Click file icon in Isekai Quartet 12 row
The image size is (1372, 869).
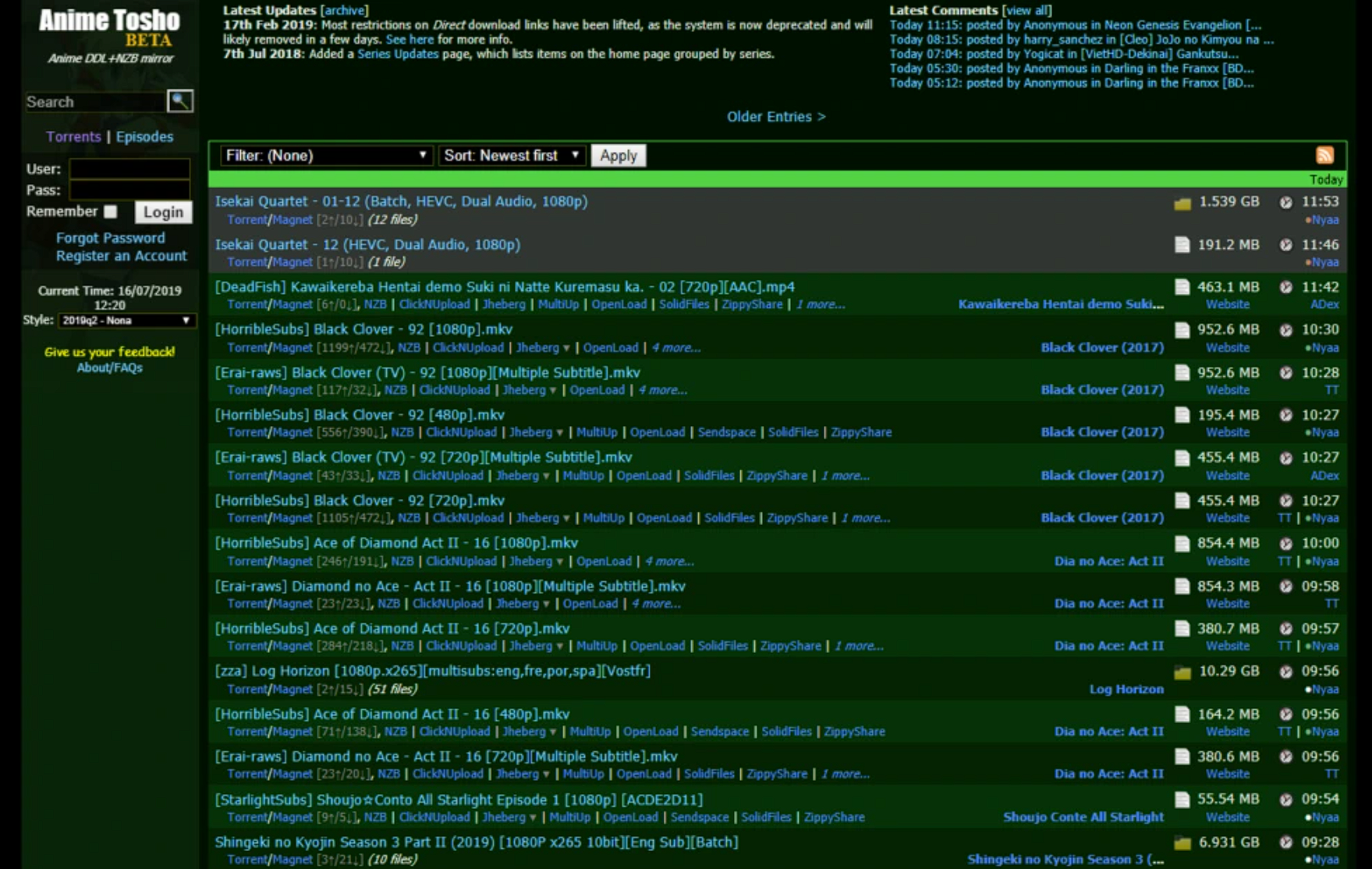click(1182, 245)
